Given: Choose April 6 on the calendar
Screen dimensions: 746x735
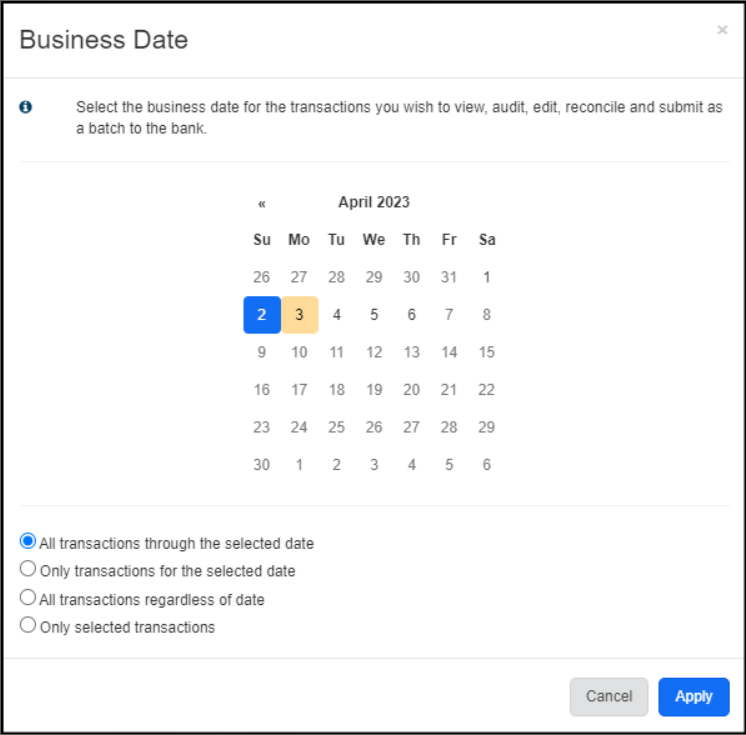Looking at the screenshot, I should pos(412,314).
